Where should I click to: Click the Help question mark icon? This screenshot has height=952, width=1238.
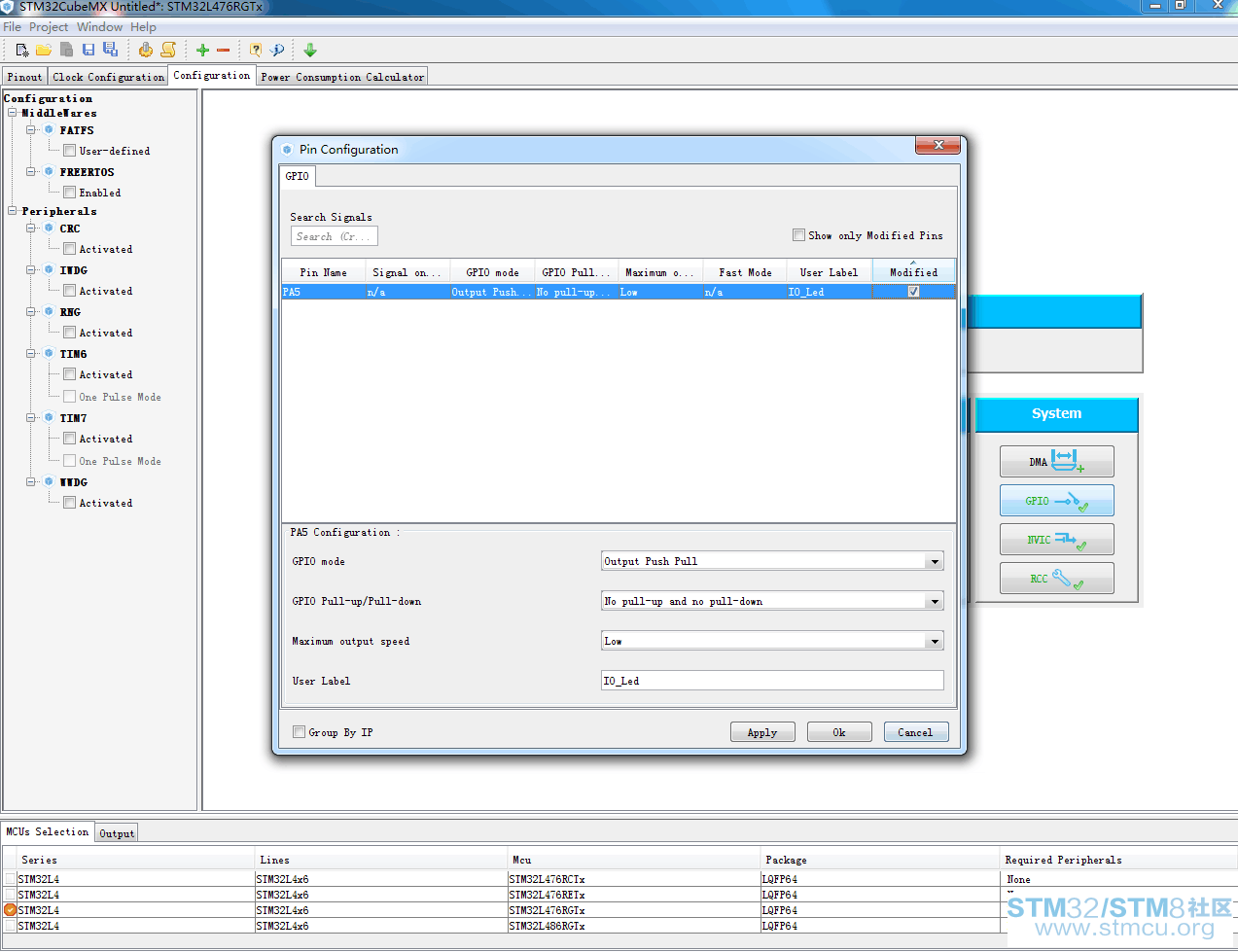point(256,50)
